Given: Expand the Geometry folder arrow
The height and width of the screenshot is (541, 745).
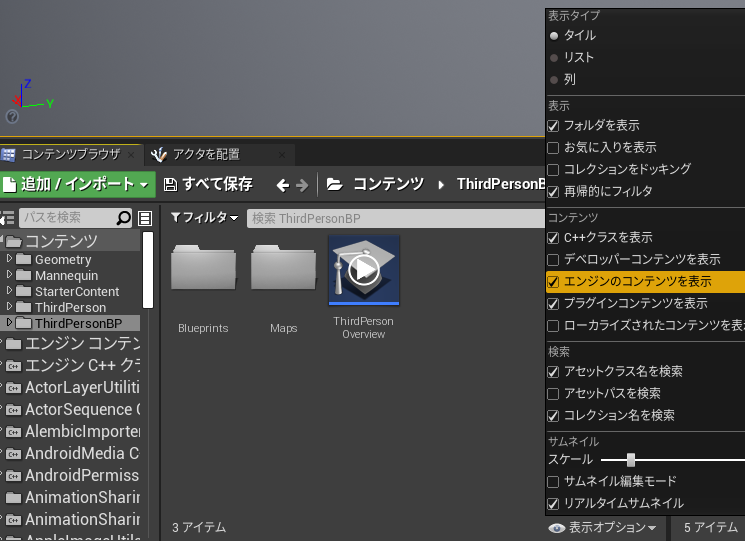Looking at the screenshot, I should [x=9, y=258].
